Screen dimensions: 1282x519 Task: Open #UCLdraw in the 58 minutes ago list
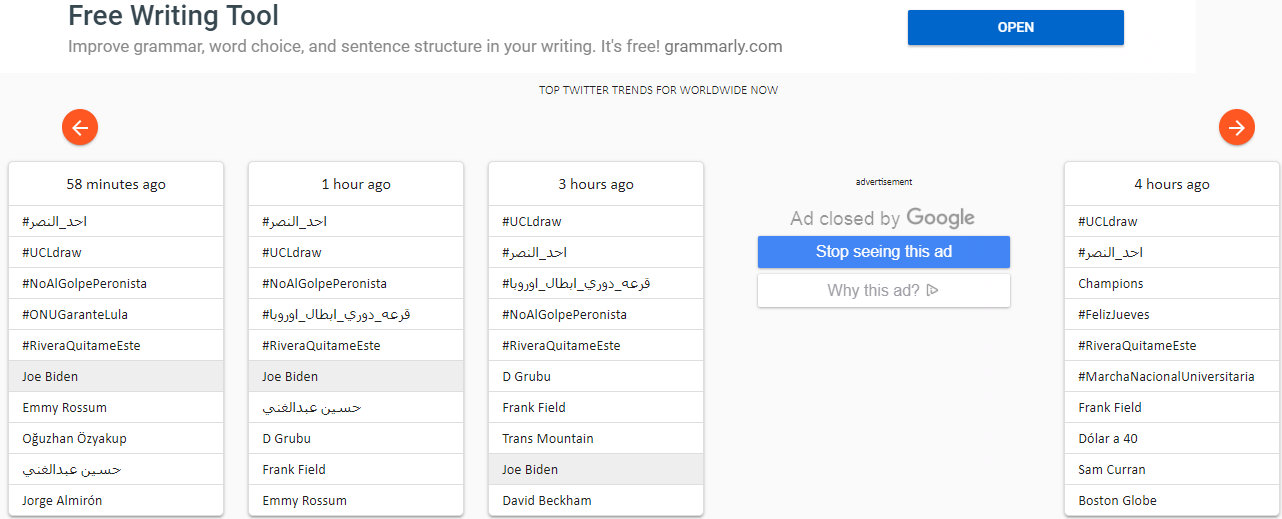point(116,252)
